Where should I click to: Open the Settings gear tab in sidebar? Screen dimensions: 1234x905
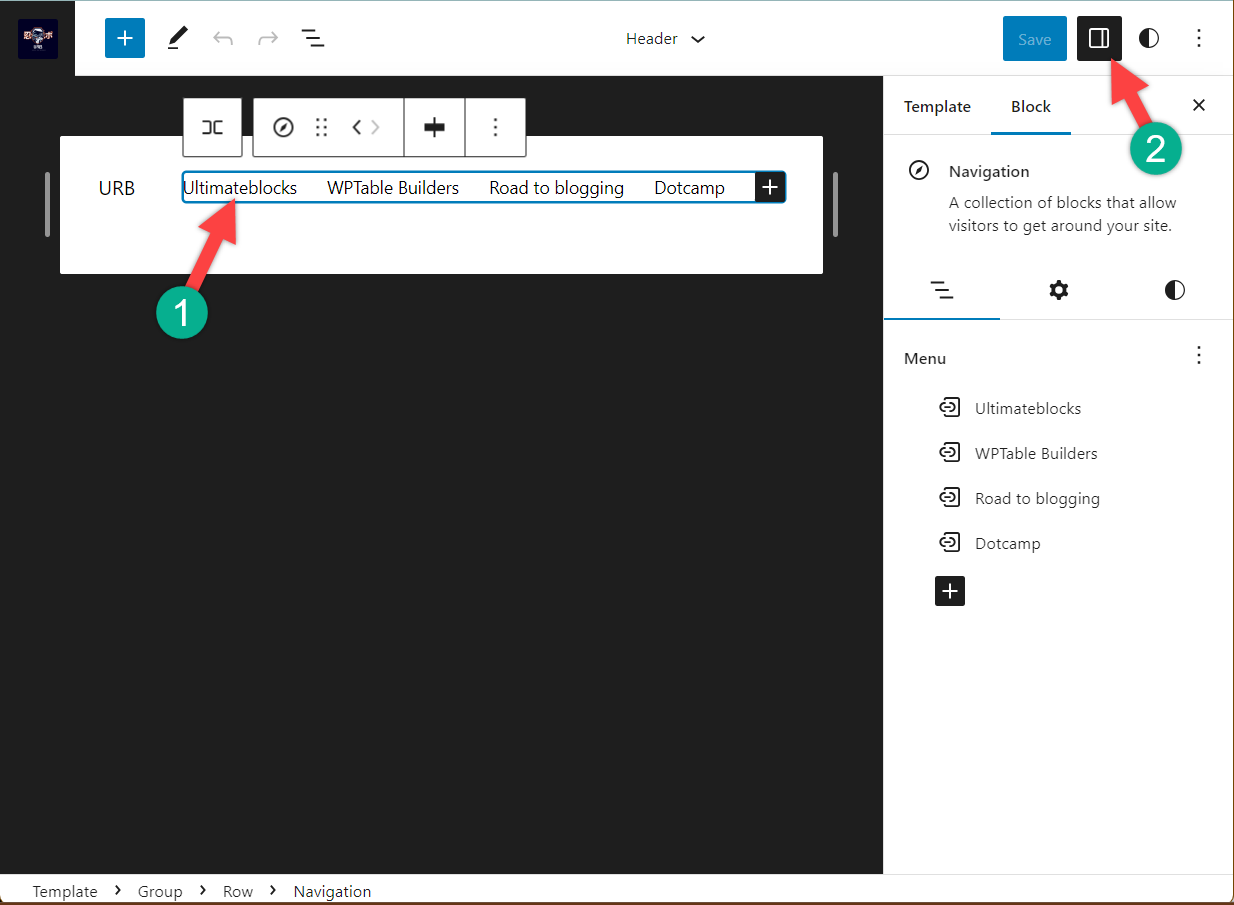pos(1058,290)
